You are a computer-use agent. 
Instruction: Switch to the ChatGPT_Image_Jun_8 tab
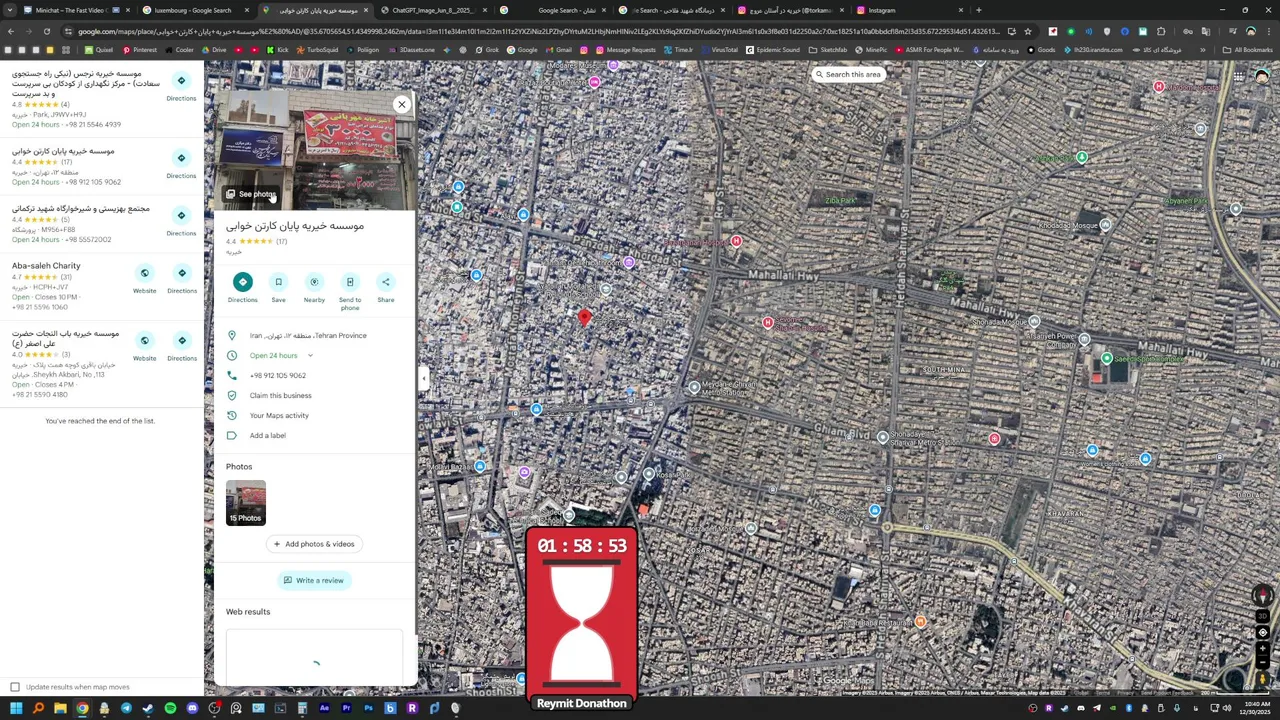tap(432, 10)
